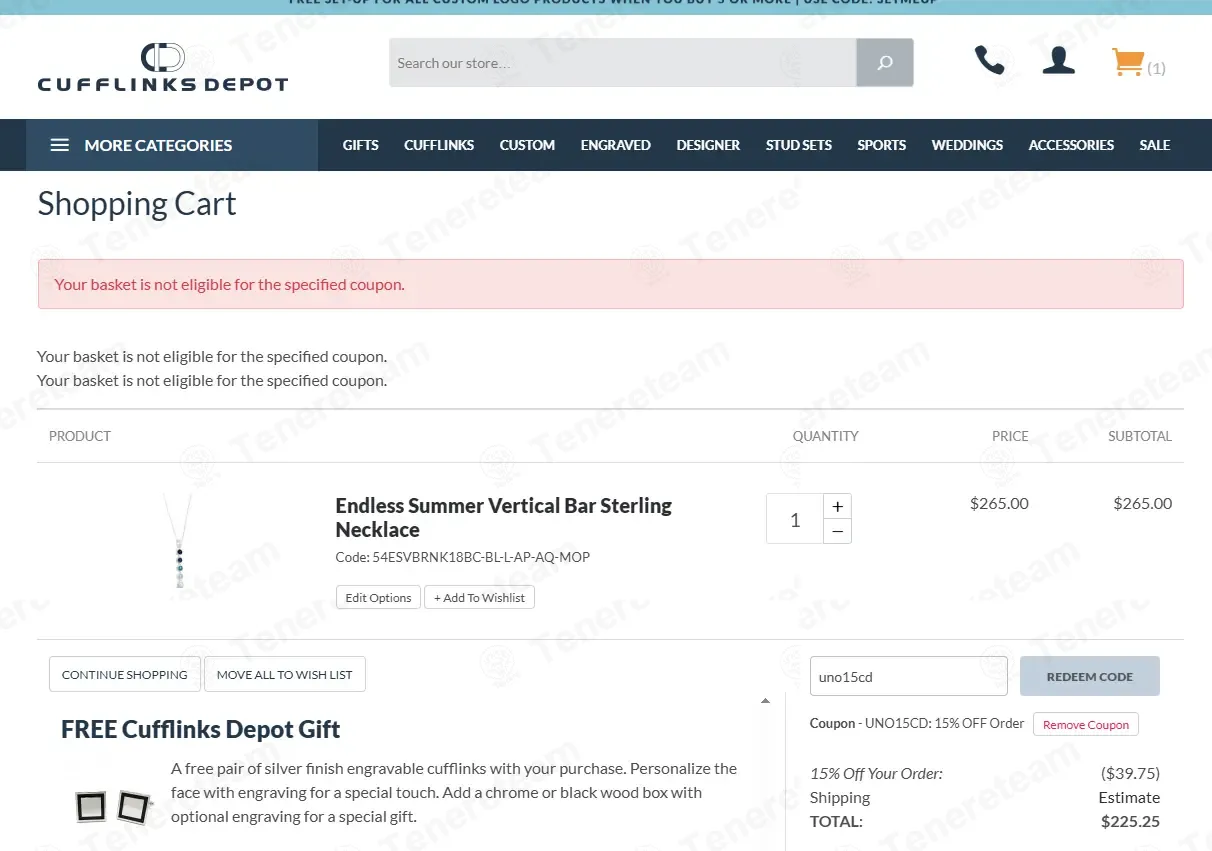1212x851 pixels.
Task: Click the Redeem Code button
Action: pos(1089,676)
